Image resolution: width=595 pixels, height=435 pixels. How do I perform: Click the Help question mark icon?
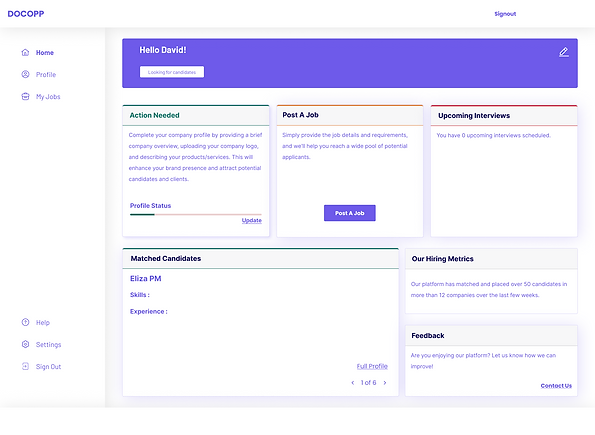[x=25, y=322]
